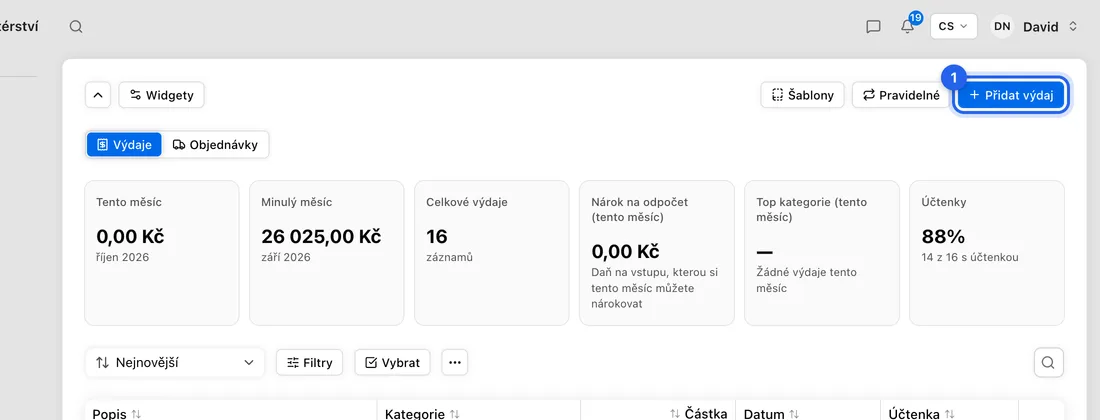Image resolution: width=1100 pixels, height=420 pixels.
Task: Collapse the panel with the chevron-up button
Action: pos(98,95)
